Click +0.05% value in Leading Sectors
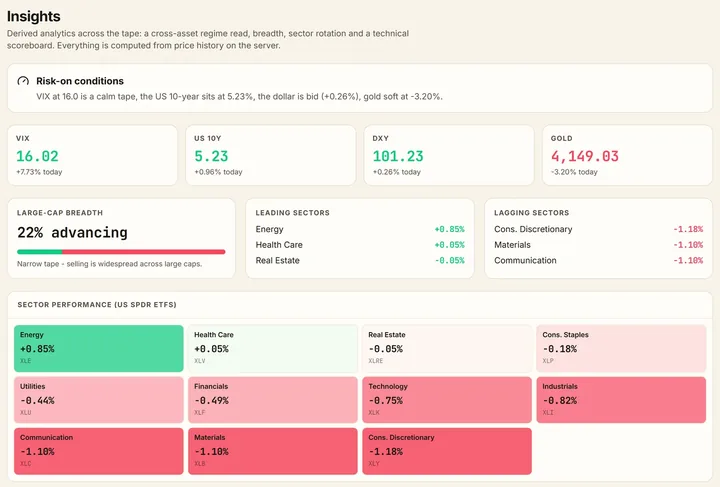 [x=450, y=245]
